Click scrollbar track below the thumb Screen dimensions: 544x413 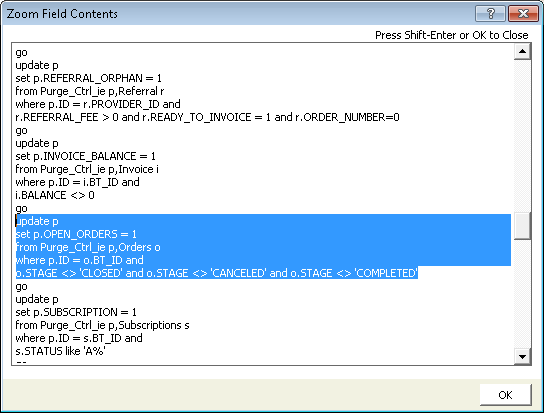pyautogui.click(x=522, y=294)
